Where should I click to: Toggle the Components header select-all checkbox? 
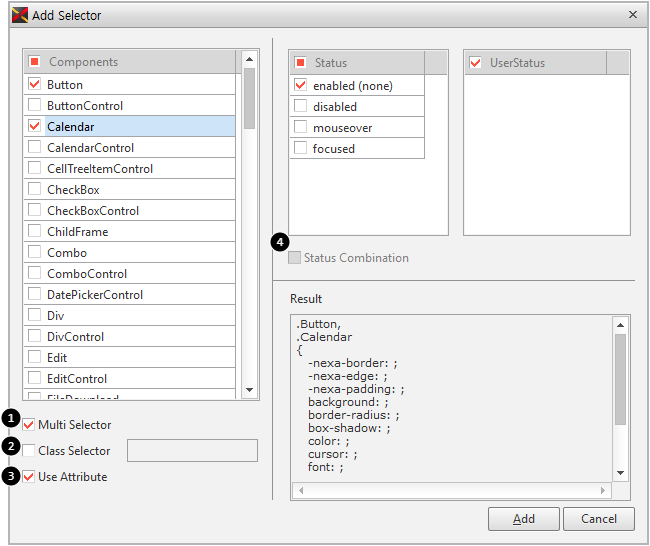point(35,62)
